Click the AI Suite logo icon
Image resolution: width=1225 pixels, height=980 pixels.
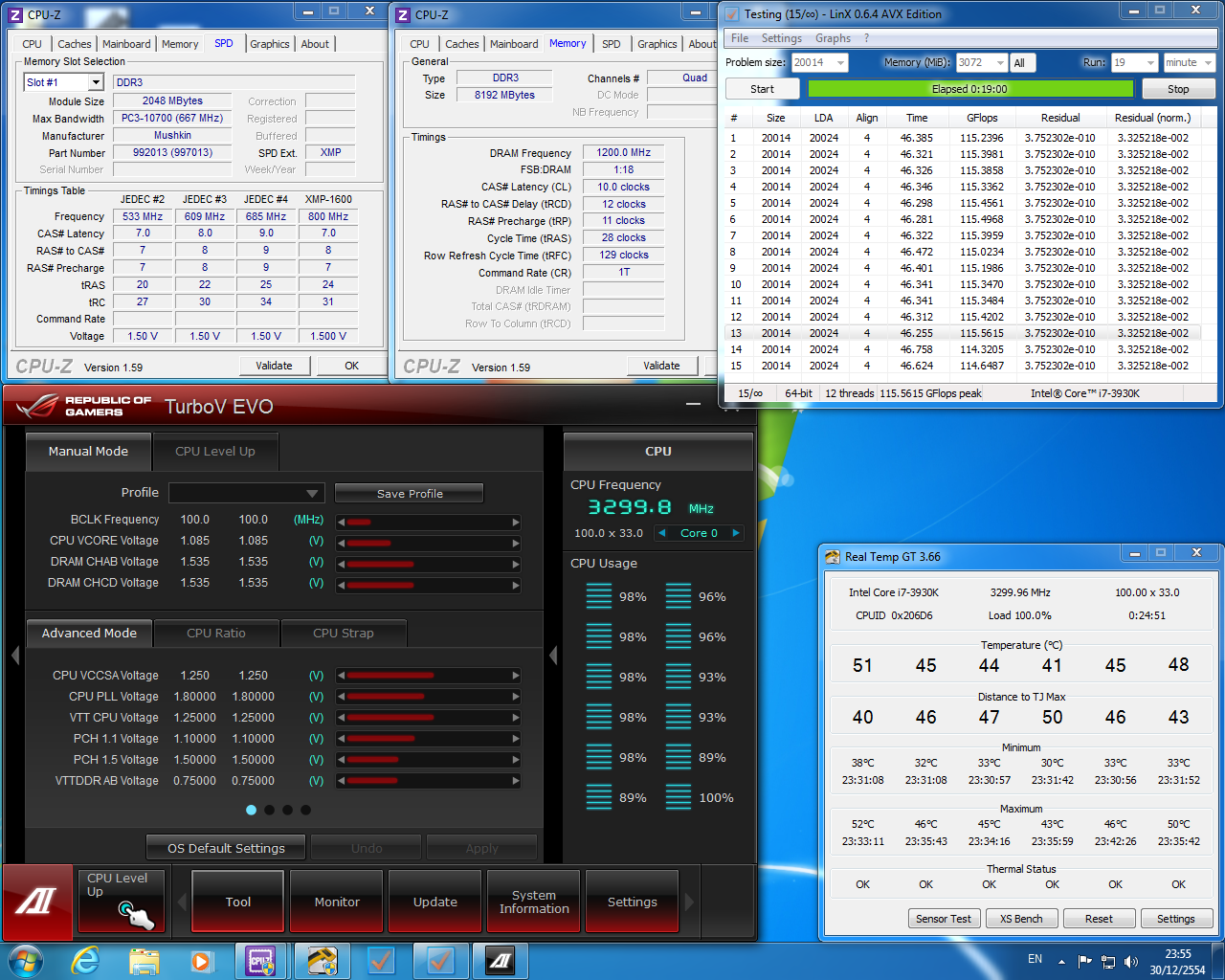[x=36, y=902]
